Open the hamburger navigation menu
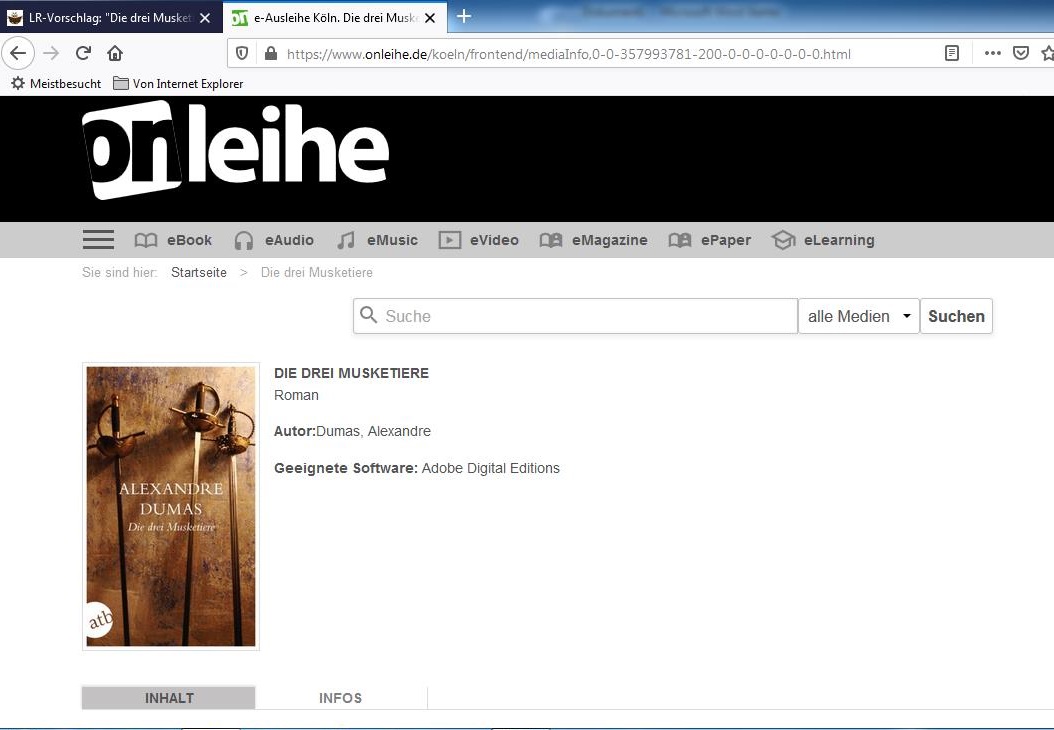Viewport: 1054px width, 730px height. (98, 240)
